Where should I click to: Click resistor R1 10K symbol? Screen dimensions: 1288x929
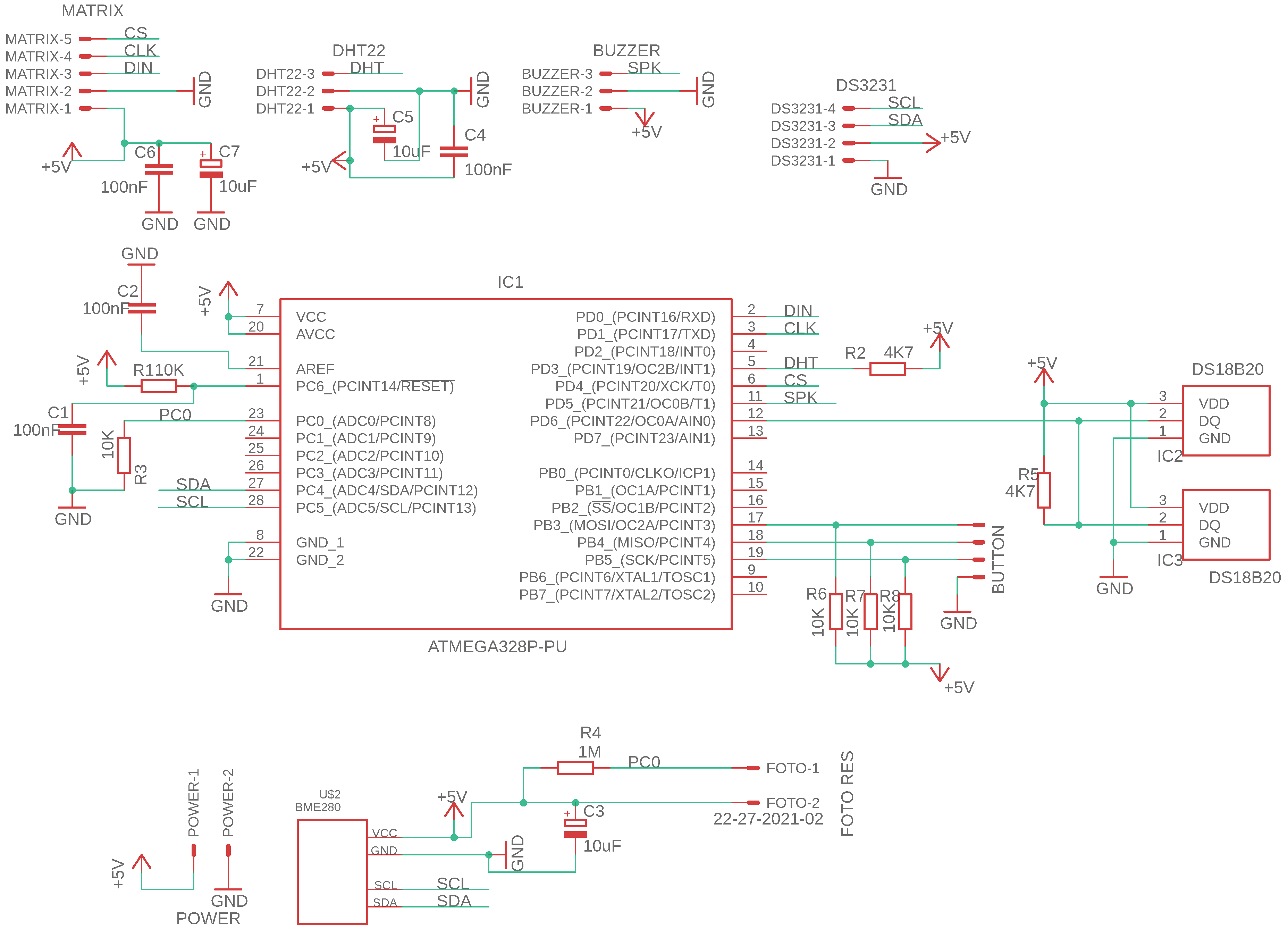pos(159,386)
